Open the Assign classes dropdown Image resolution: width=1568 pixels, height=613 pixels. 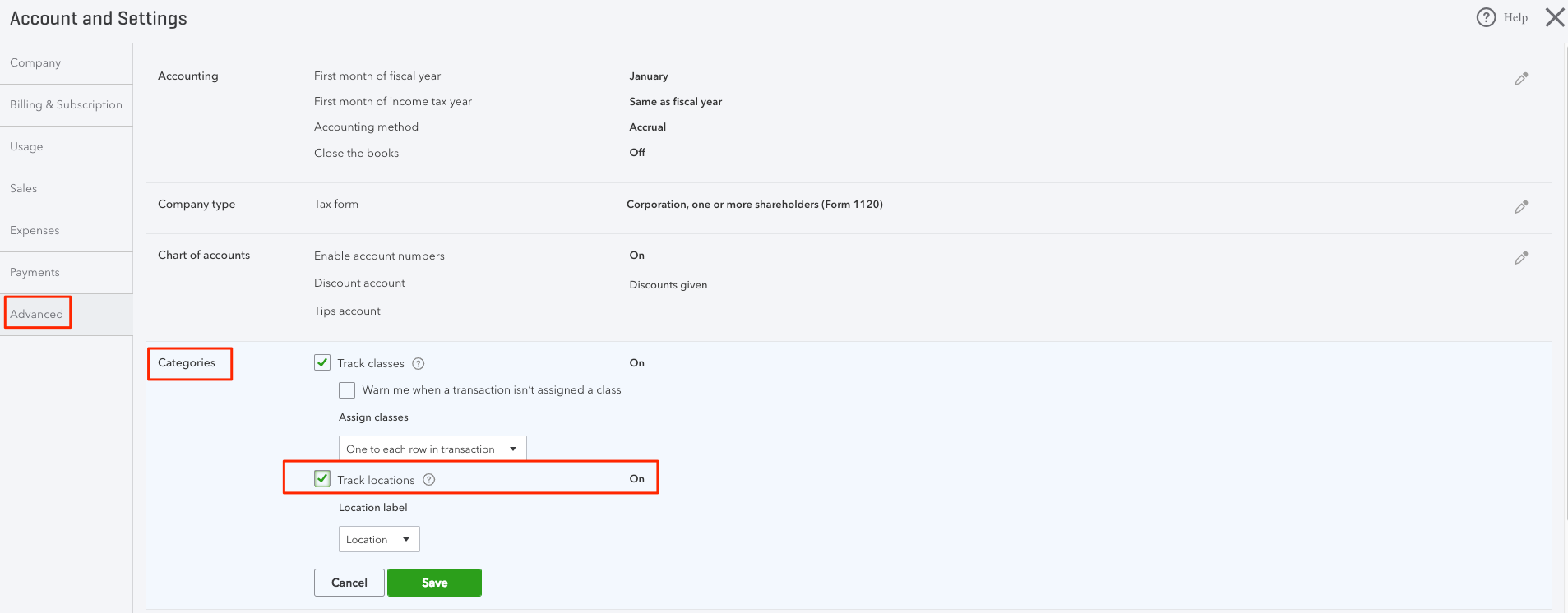(x=432, y=449)
